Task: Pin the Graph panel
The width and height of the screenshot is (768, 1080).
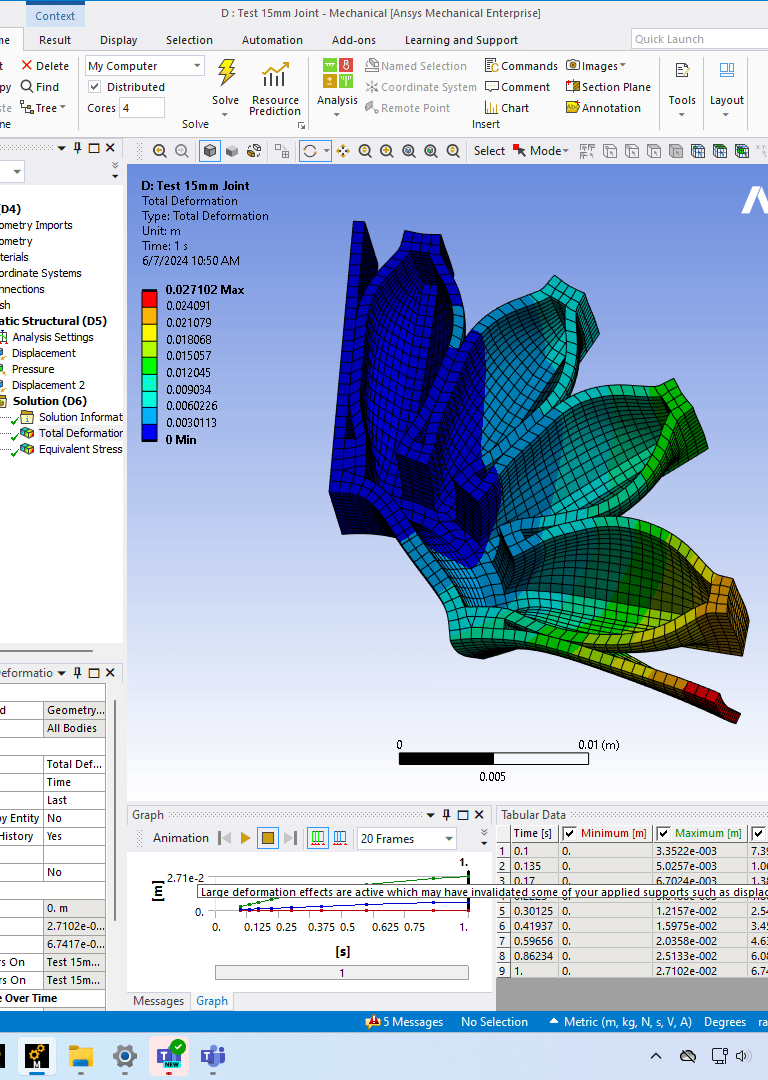Action: click(446, 815)
